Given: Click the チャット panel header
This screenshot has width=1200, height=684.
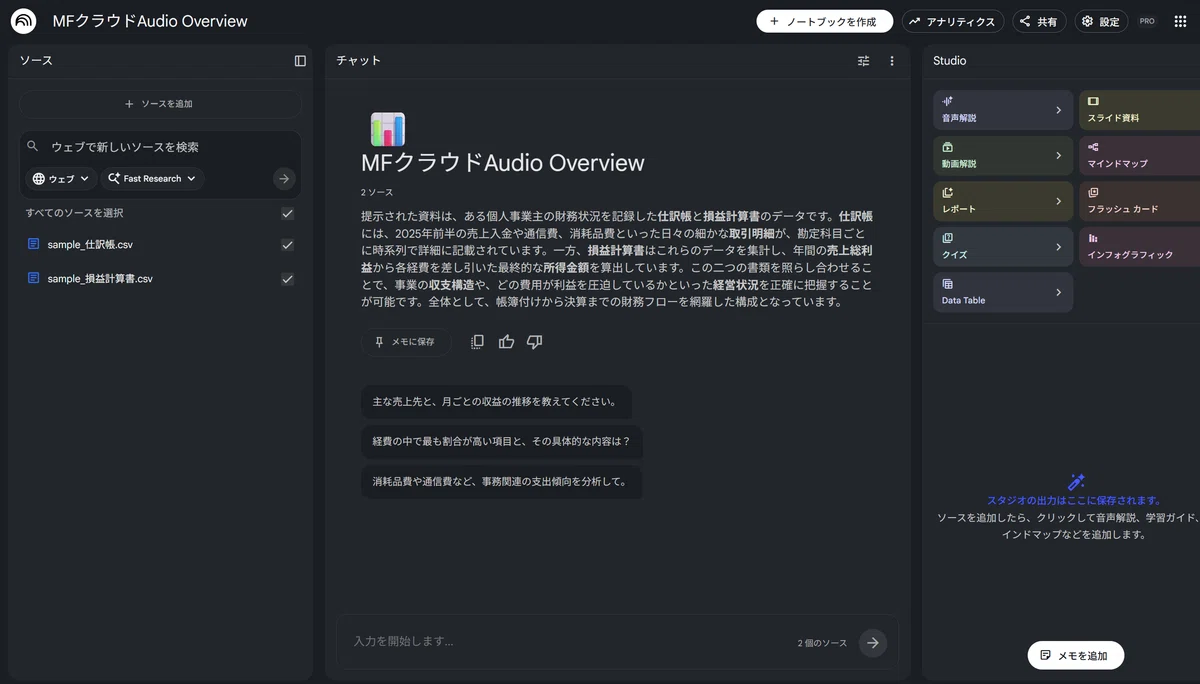Looking at the screenshot, I should pyautogui.click(x=358, y=61).
